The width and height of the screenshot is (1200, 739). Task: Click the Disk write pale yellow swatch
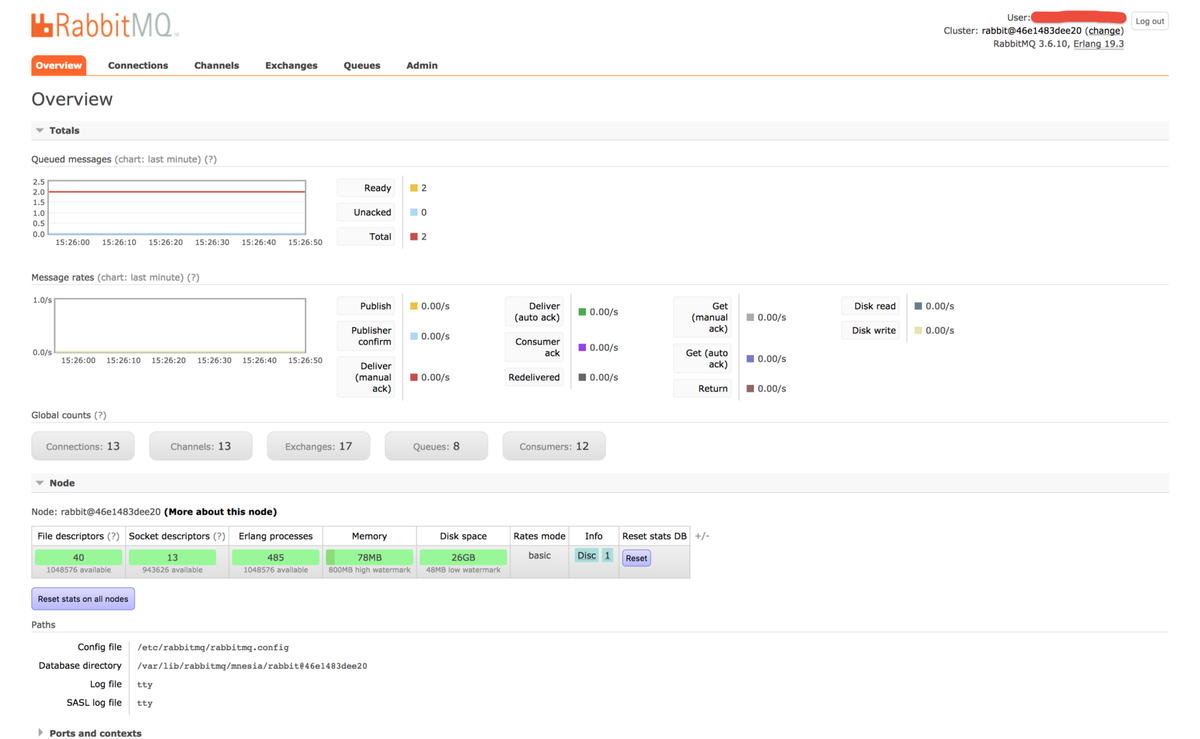(918, 330)
